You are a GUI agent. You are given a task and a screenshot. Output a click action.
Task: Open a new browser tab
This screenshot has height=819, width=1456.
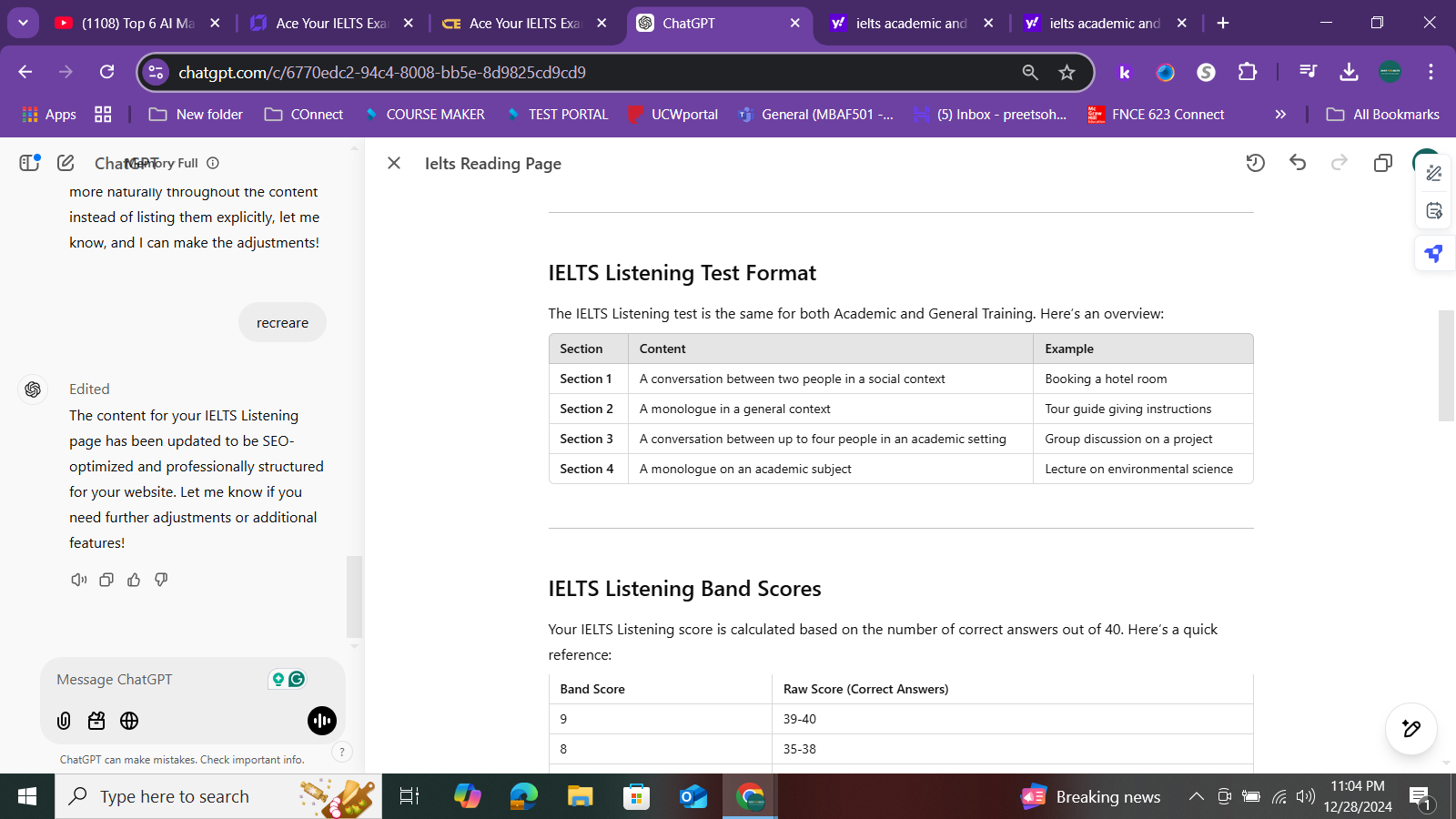click(x=1223, y=23)
